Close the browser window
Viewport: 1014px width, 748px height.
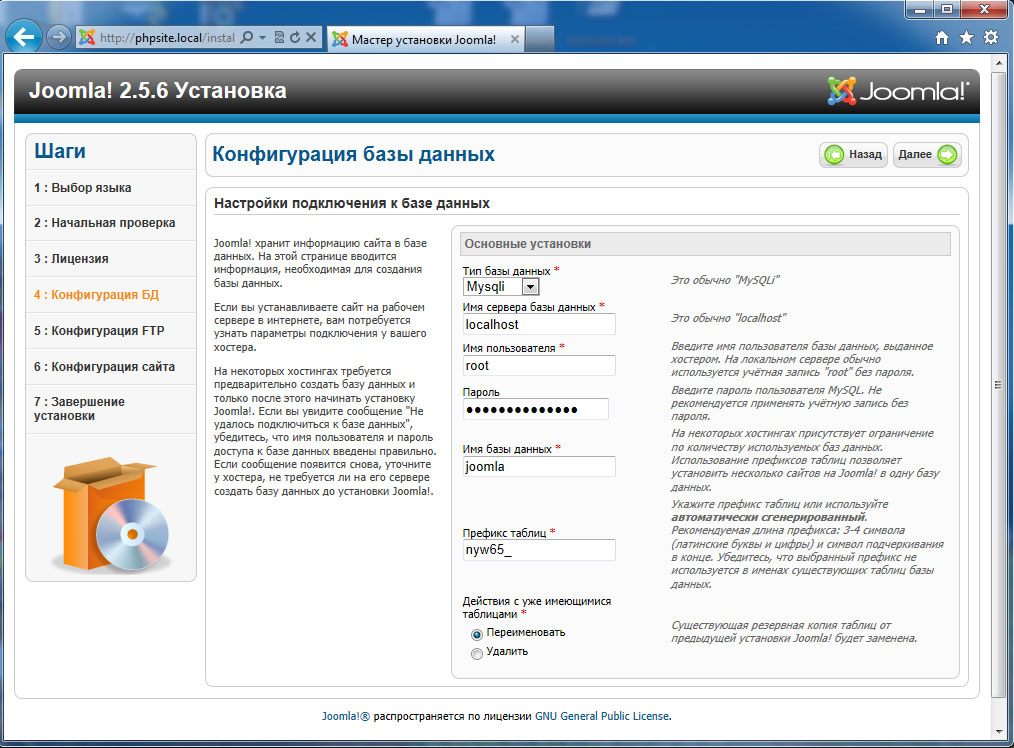coord(984,9)
